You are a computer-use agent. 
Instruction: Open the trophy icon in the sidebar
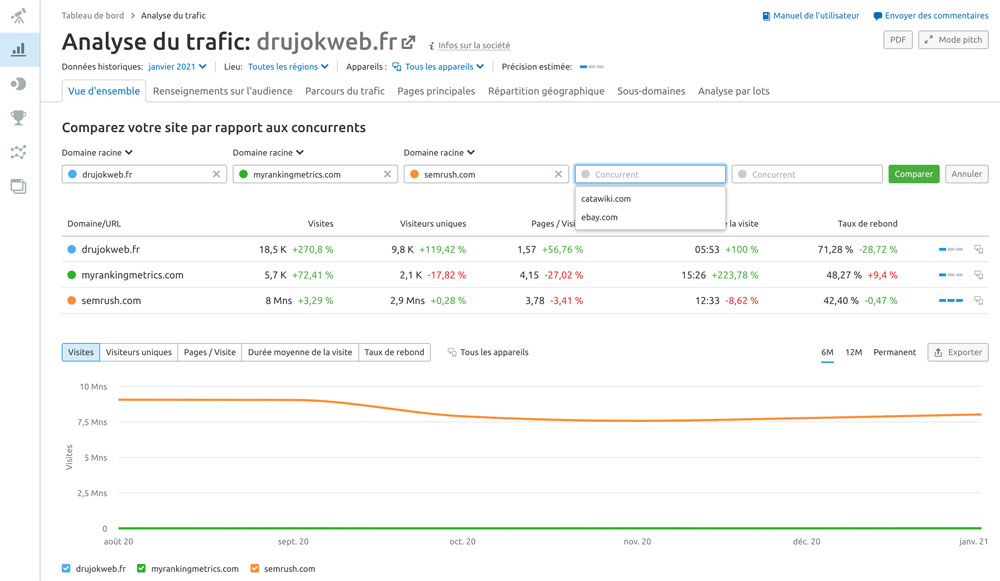[19, 117]
